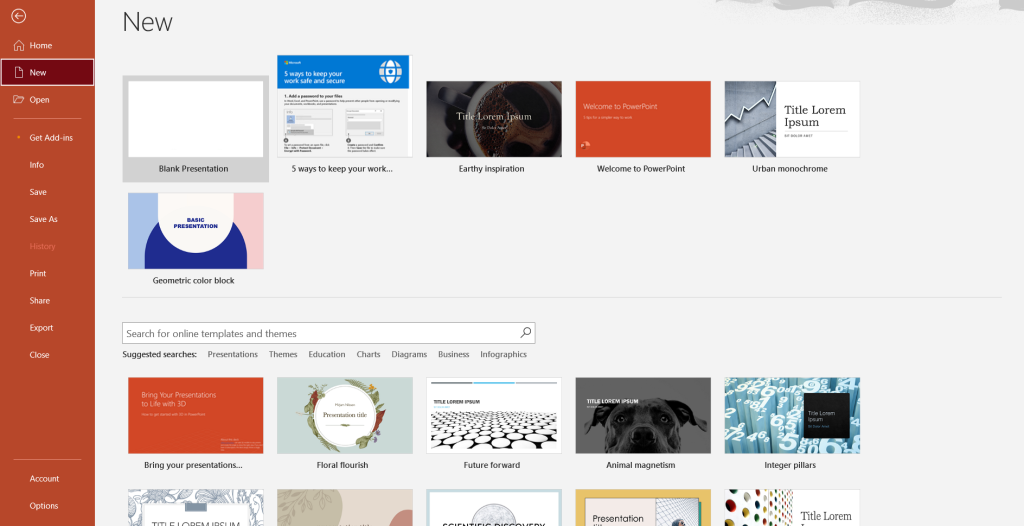The image size is (1024, 526).
Task: Search suggested term Infographics
Action: (503, 354)
